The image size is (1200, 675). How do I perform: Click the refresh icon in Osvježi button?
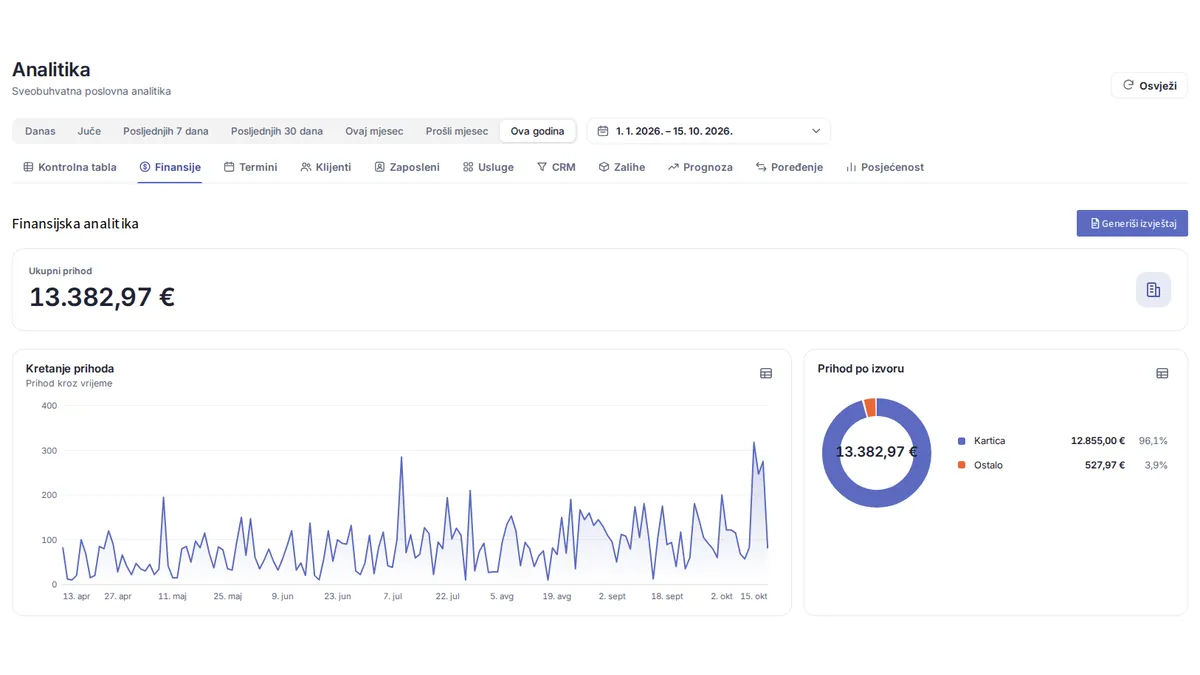click(x=1128, y=85)
